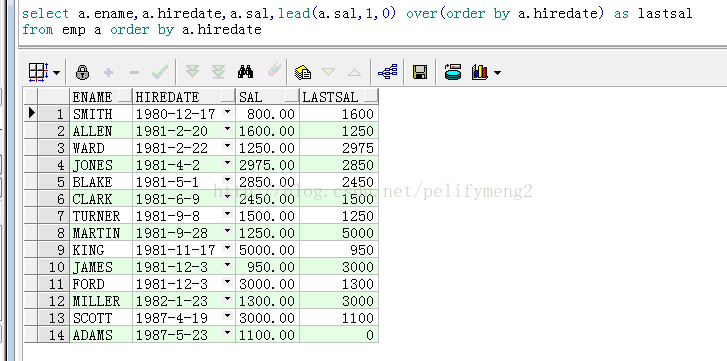This screenshot has width=727, height=361.
Task: Open date dropdown in KING row
Action: 227,248
